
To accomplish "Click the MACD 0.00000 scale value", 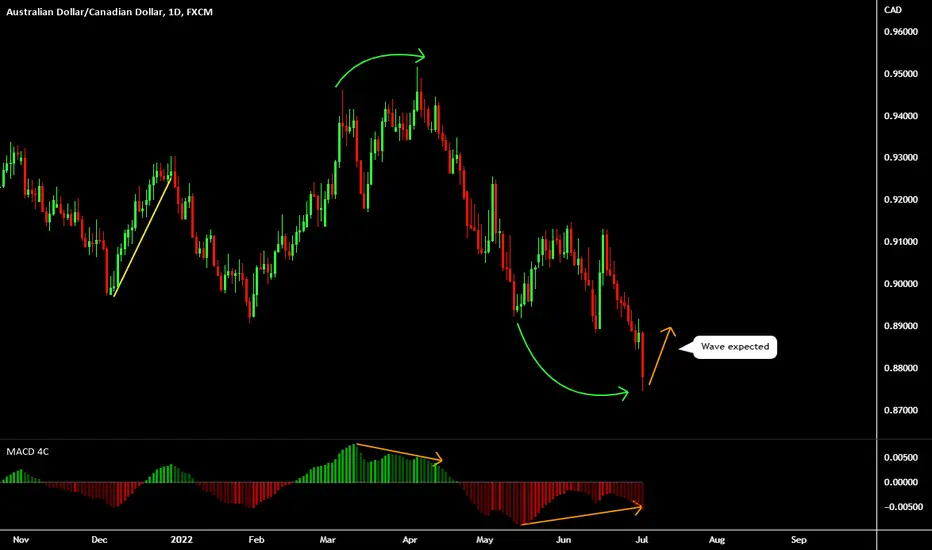I will coord(900,482).
